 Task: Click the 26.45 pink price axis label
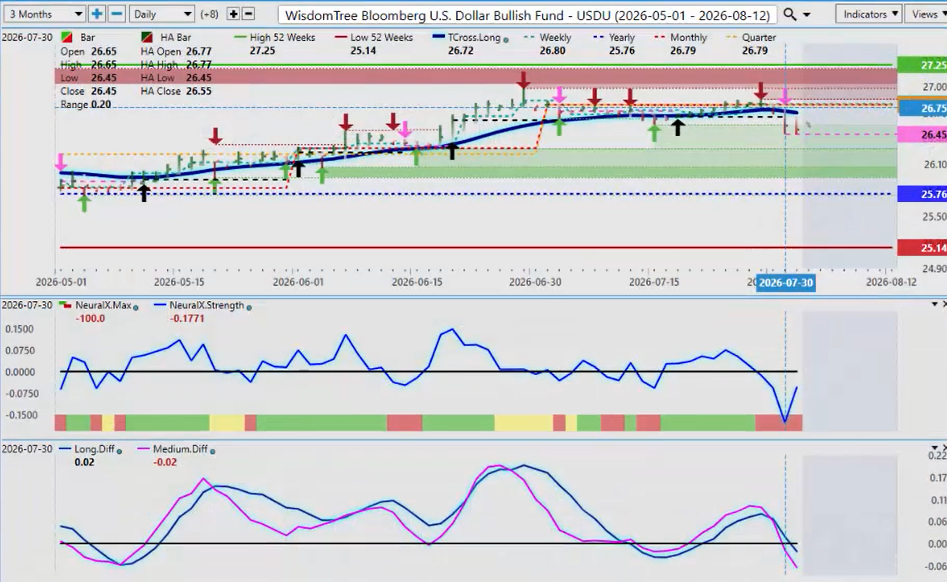(922, 135)
